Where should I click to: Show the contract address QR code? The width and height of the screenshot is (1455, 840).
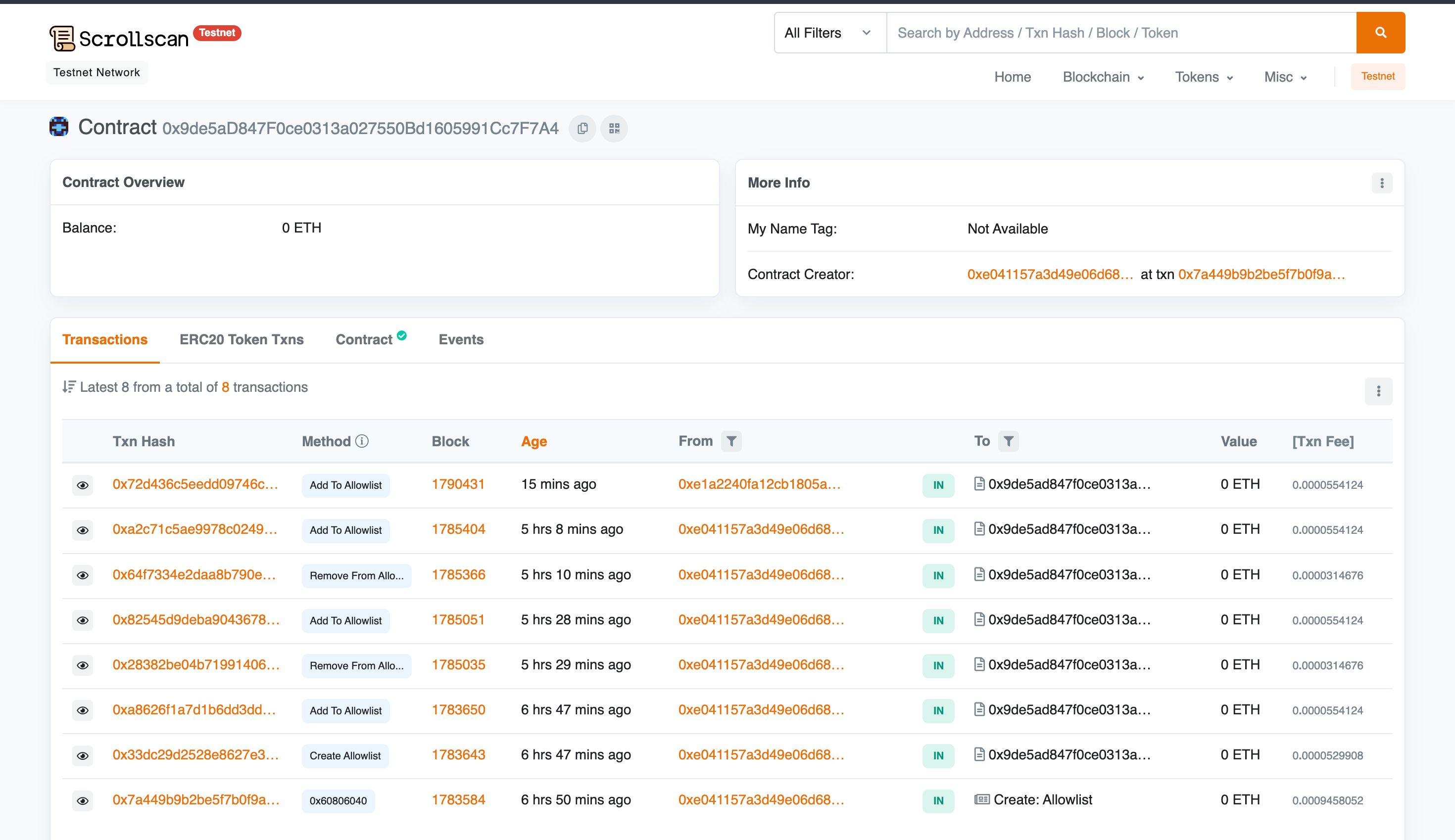(x=614, y=128)
